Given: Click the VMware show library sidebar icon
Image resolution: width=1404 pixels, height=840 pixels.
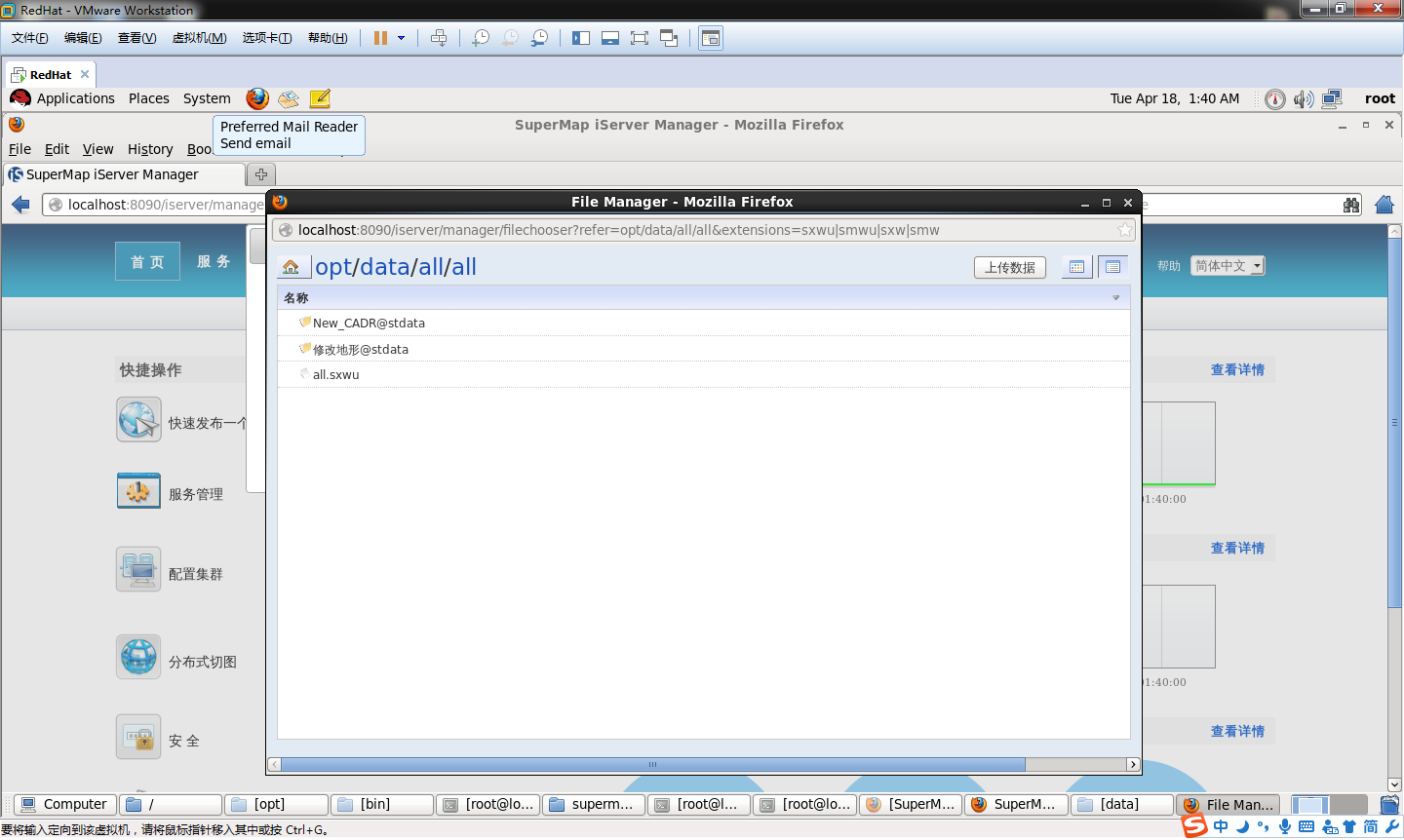Looking at the screenshot, I should [581, 38].
